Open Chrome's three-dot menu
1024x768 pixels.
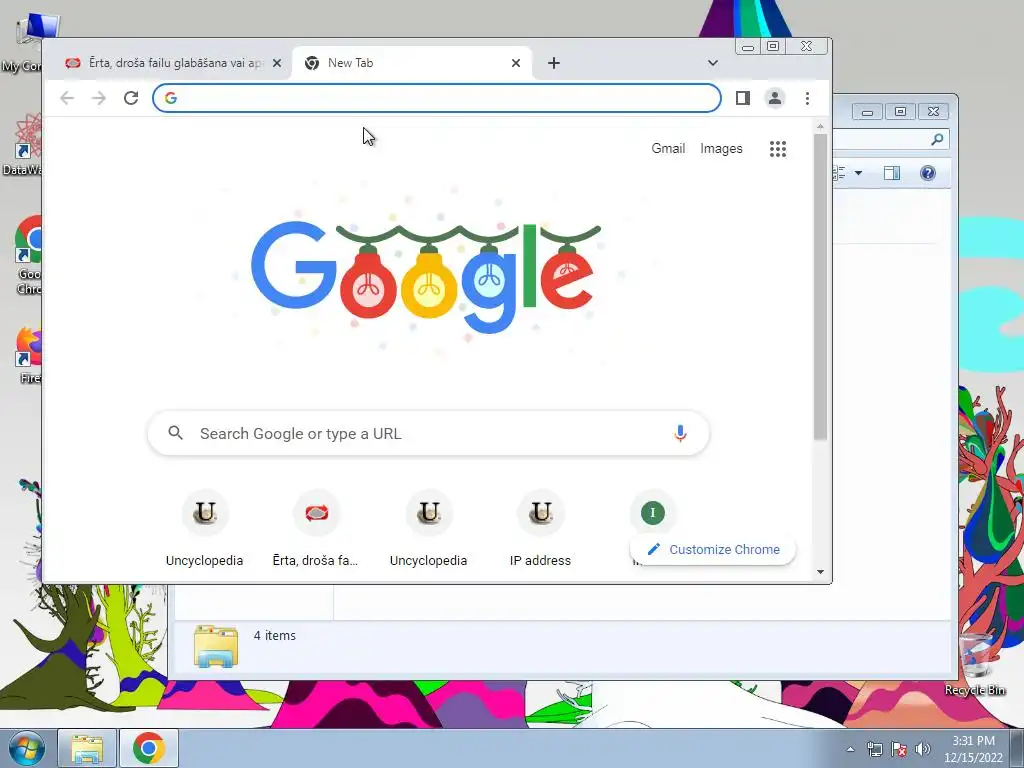coord(807,98)
